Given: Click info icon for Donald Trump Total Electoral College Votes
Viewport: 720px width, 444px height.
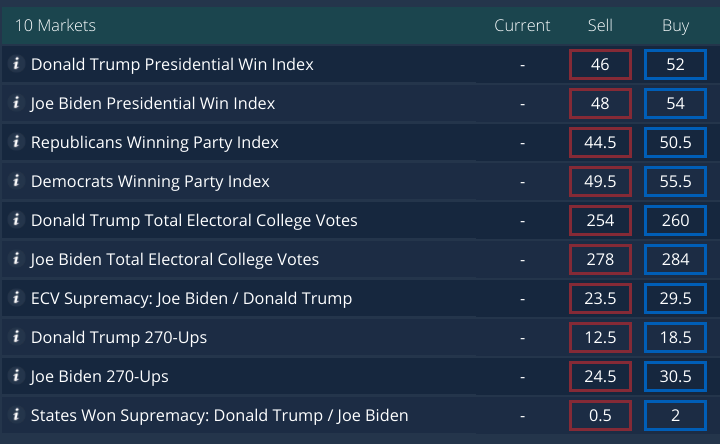Looking at the screenshot, I should (x=16, y=220).
